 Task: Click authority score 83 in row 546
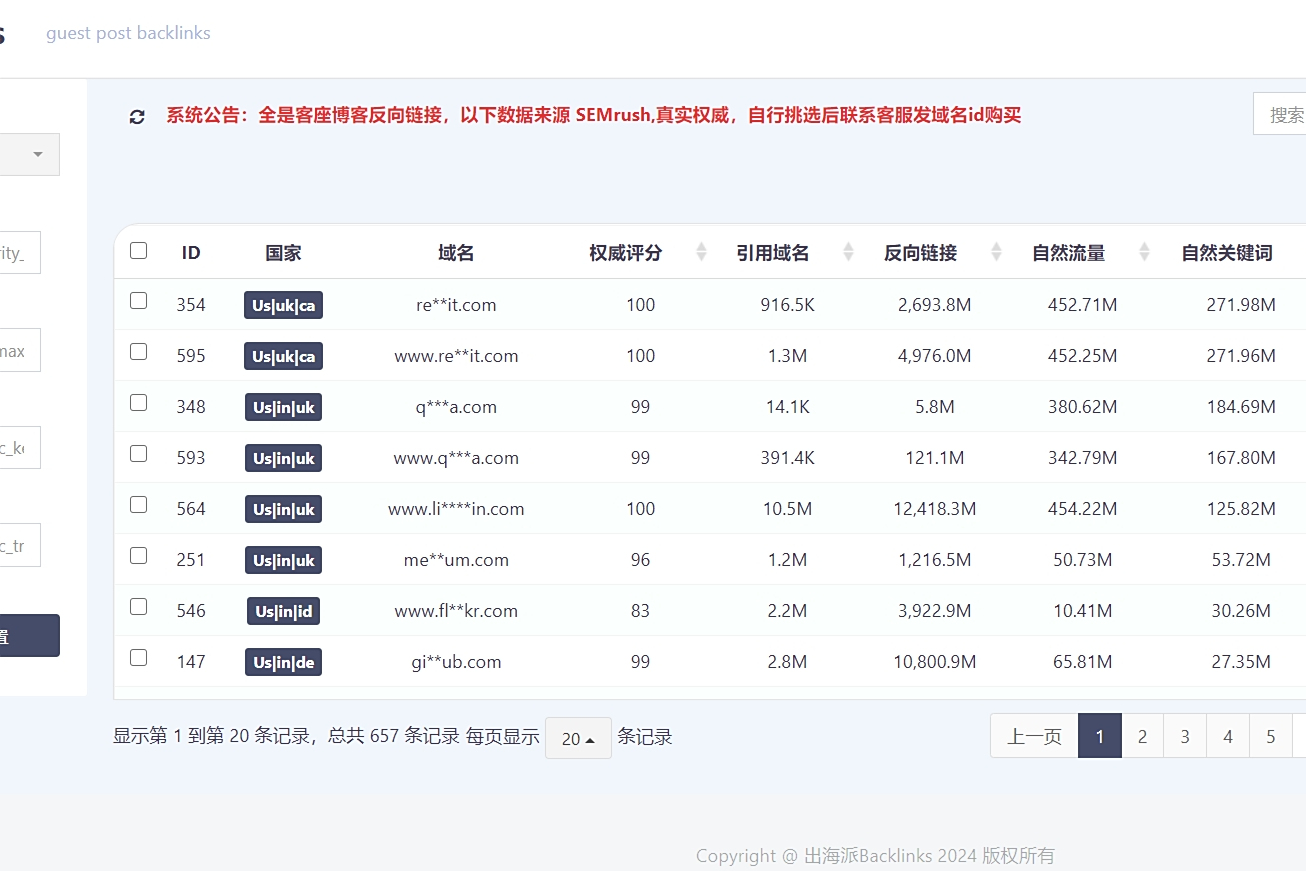pyautogui.click(x=641, y=611)
